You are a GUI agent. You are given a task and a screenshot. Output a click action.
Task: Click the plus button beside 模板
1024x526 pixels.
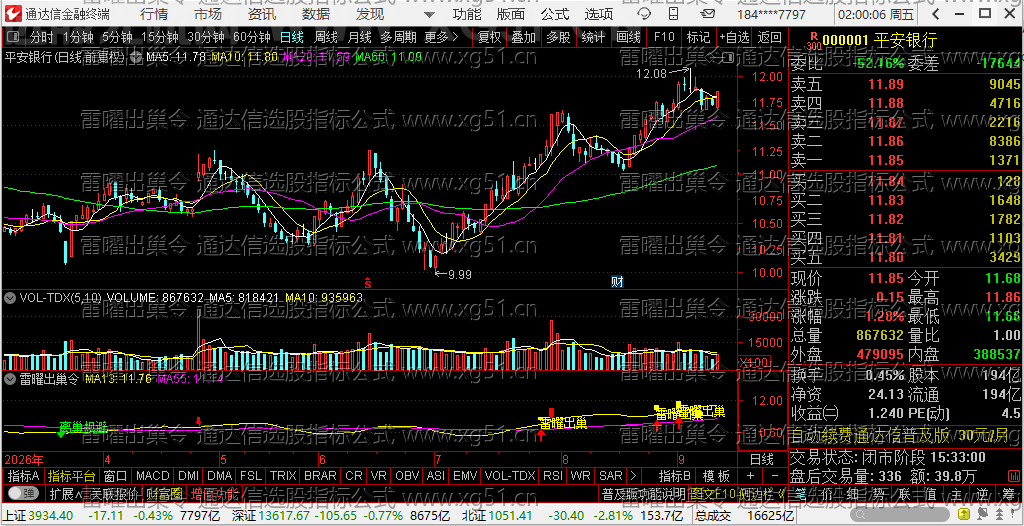pos(750,476)
